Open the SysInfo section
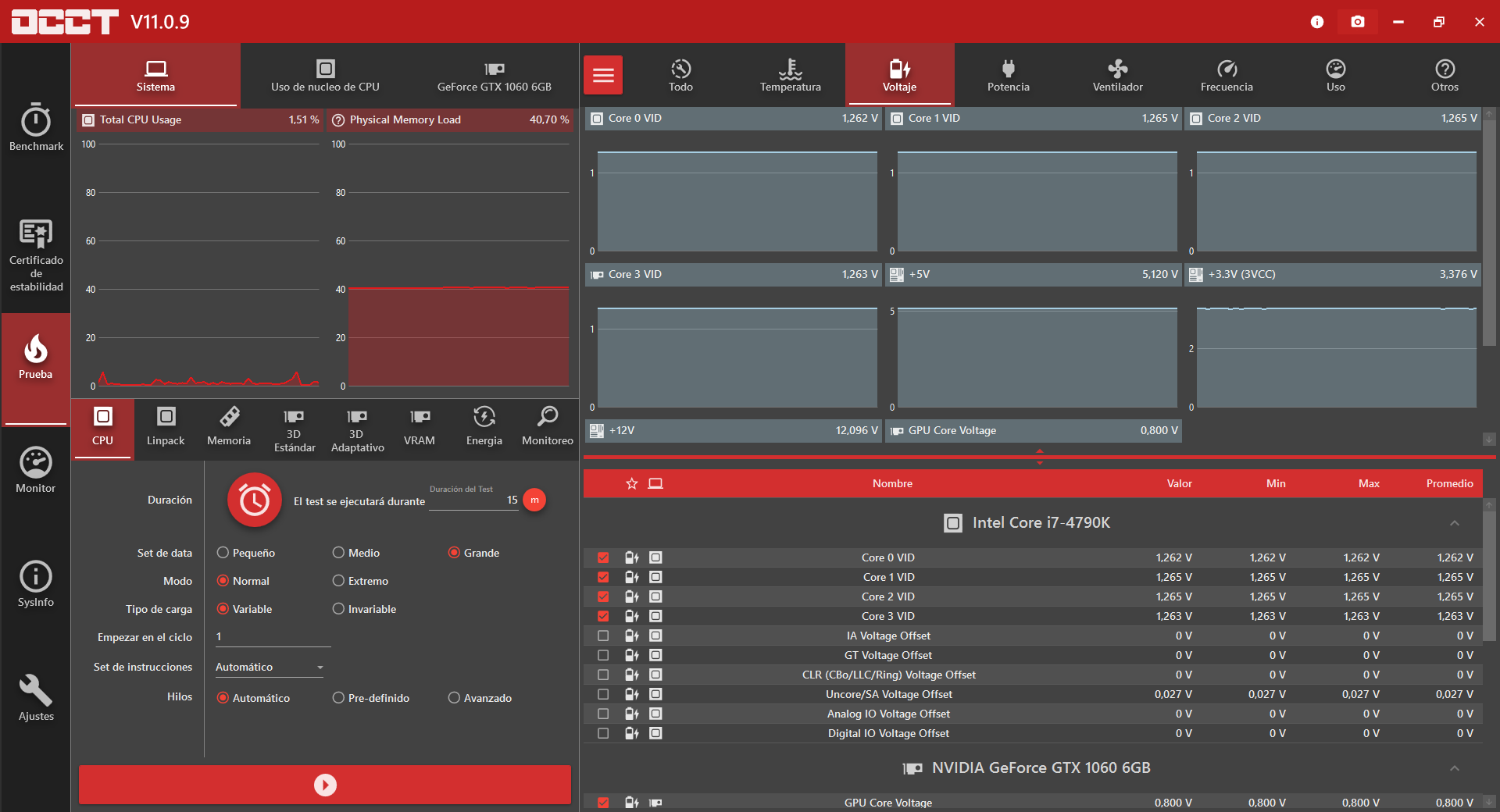The height and width of the screenshot is (812, 1500). [x=36, y=584]
